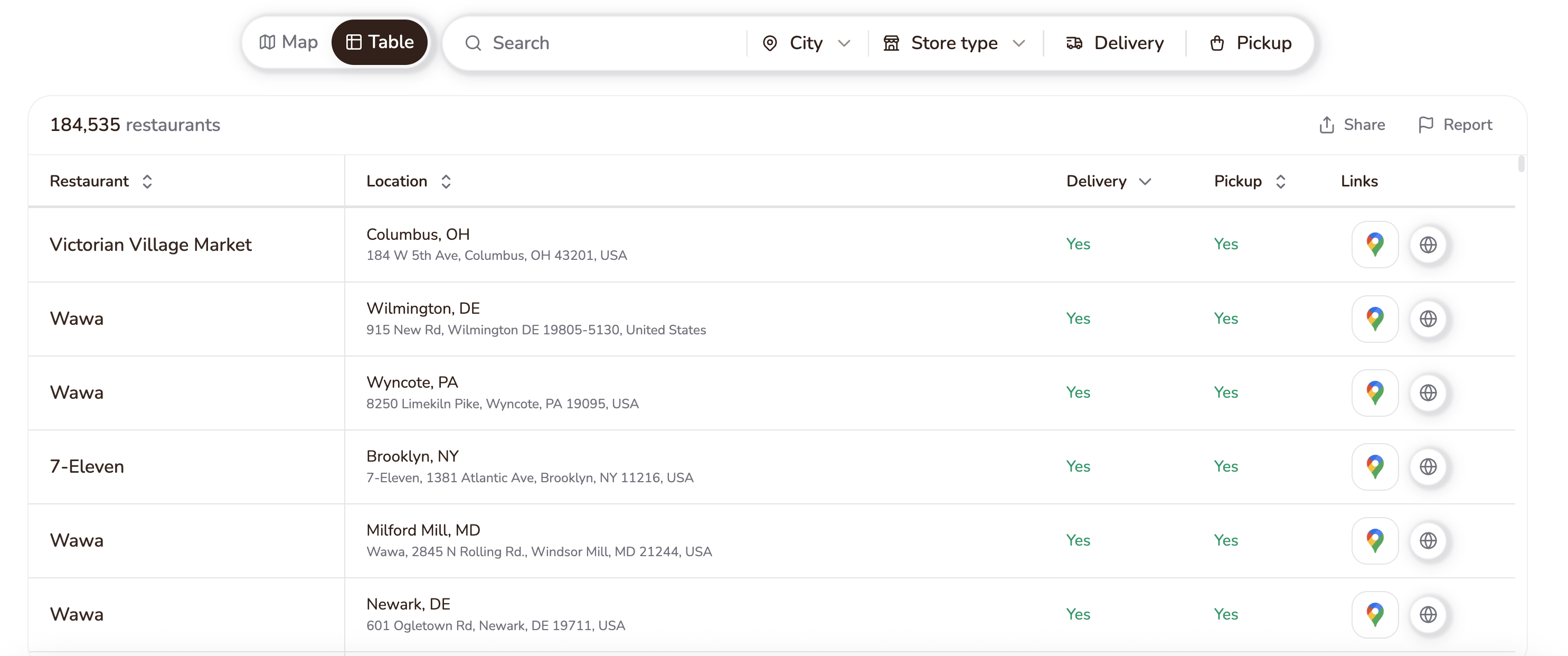Open Google Maps pin for Milford Mill Wawa
This screenshot has height=656, width=1568.
[x=1374, y=541]
